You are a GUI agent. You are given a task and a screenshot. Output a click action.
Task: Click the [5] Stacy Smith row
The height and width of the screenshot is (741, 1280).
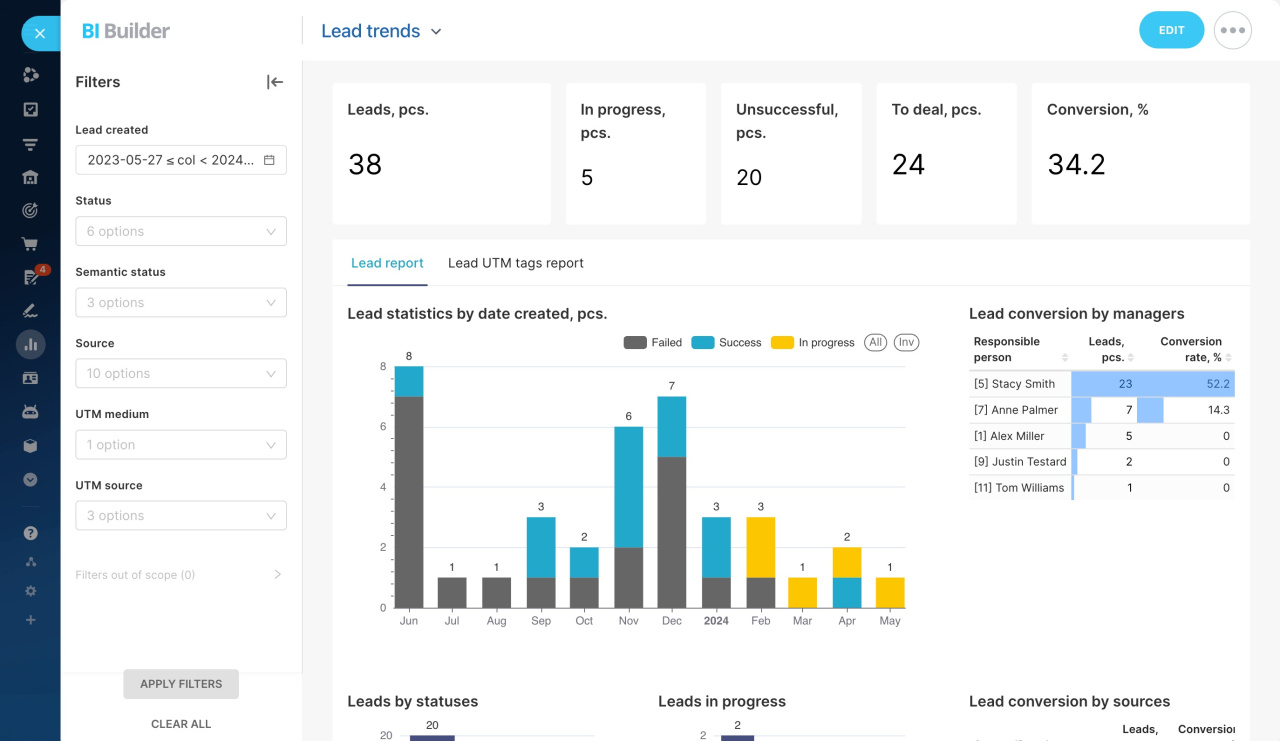tap(1102, 384)
